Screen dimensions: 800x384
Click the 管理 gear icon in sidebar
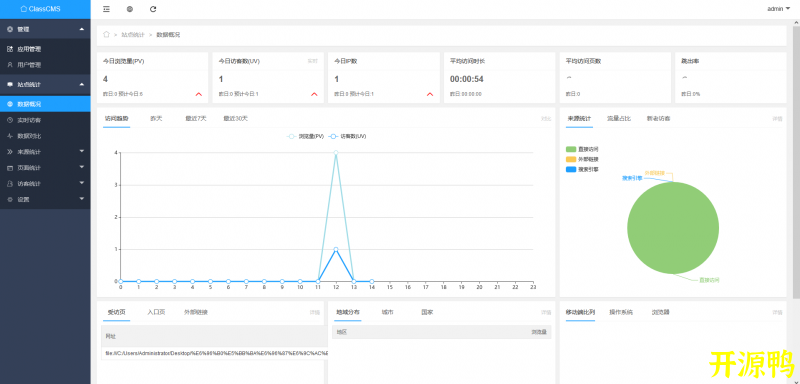[10, 29]
